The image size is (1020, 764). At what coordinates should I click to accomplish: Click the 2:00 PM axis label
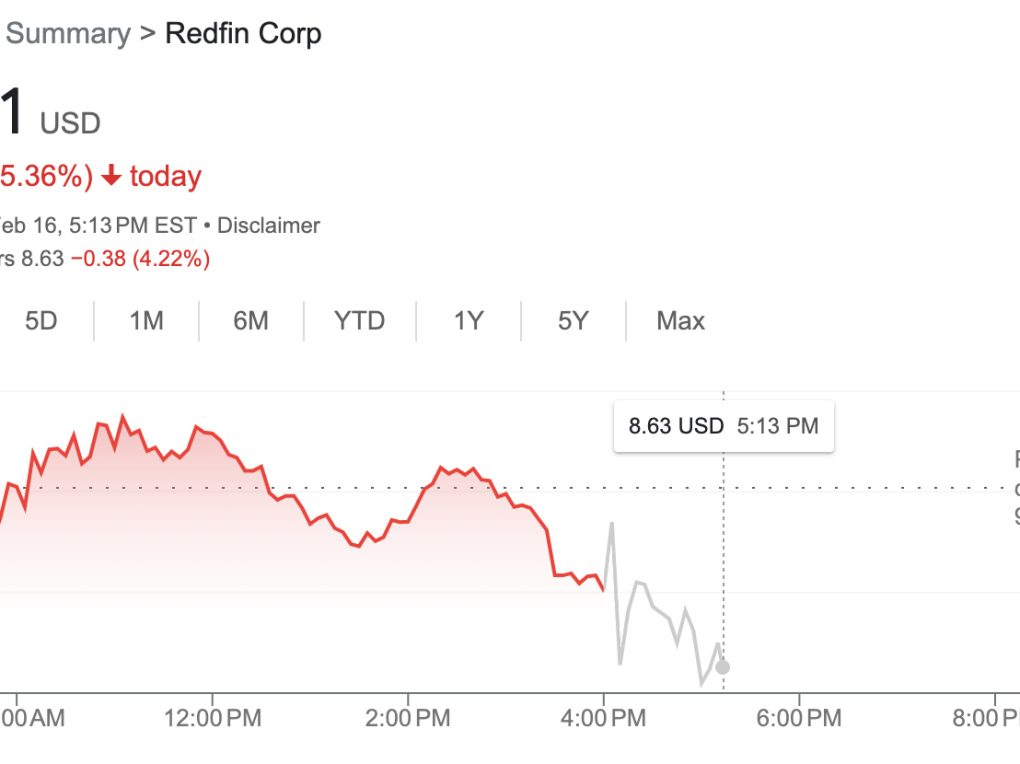pyautogui.click(x=407, y=718)
